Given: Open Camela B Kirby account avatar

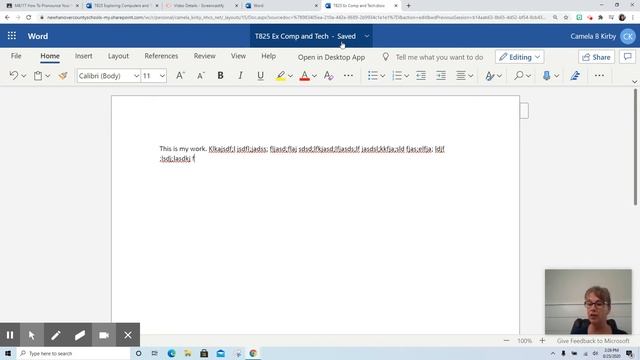Looking at the screenshot, I should coord(628,36).
